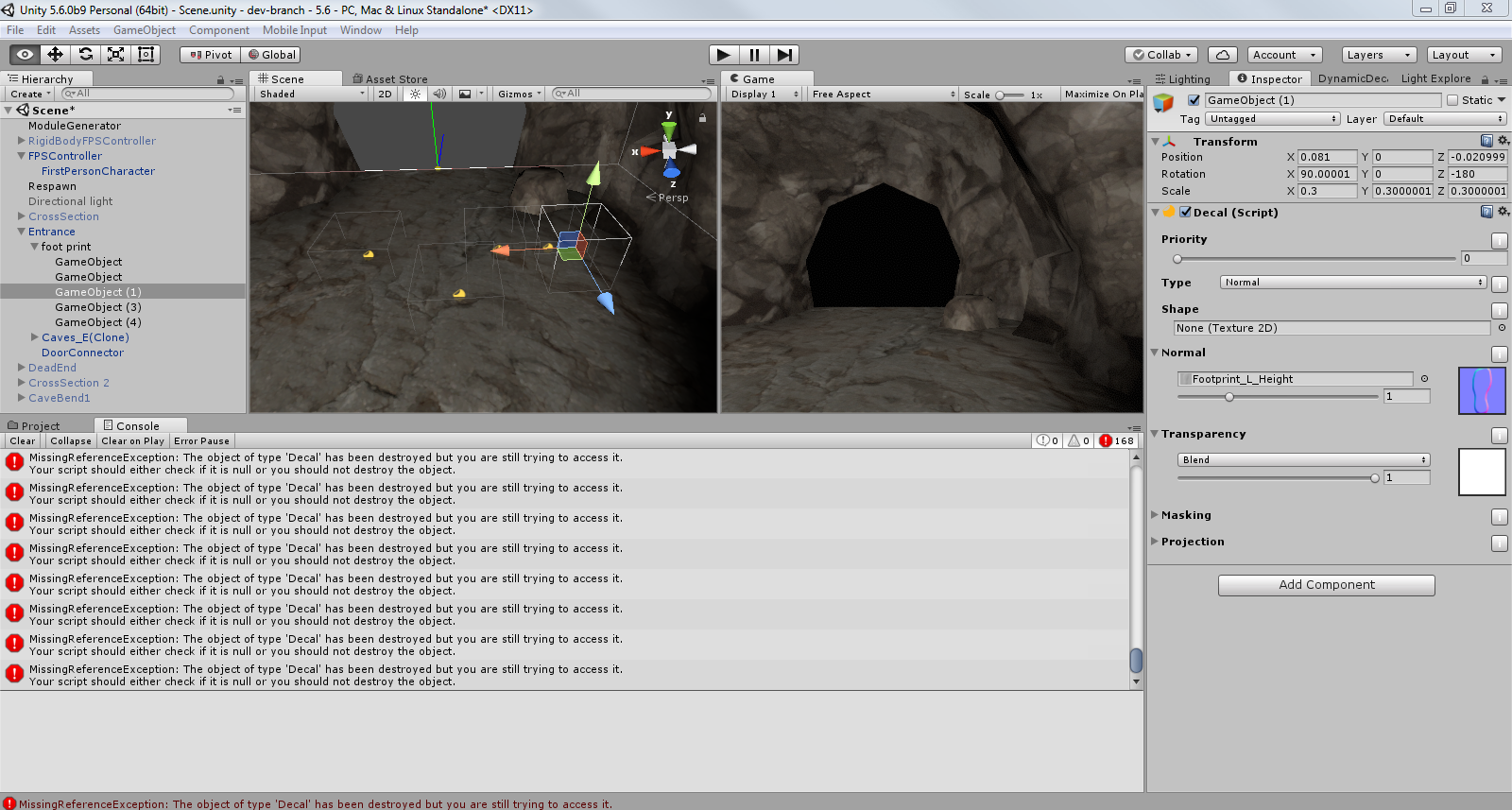Click the Step frame button
Image resolution: width=1512 pixels, height=810 pixels.
(x=784, y=55)
